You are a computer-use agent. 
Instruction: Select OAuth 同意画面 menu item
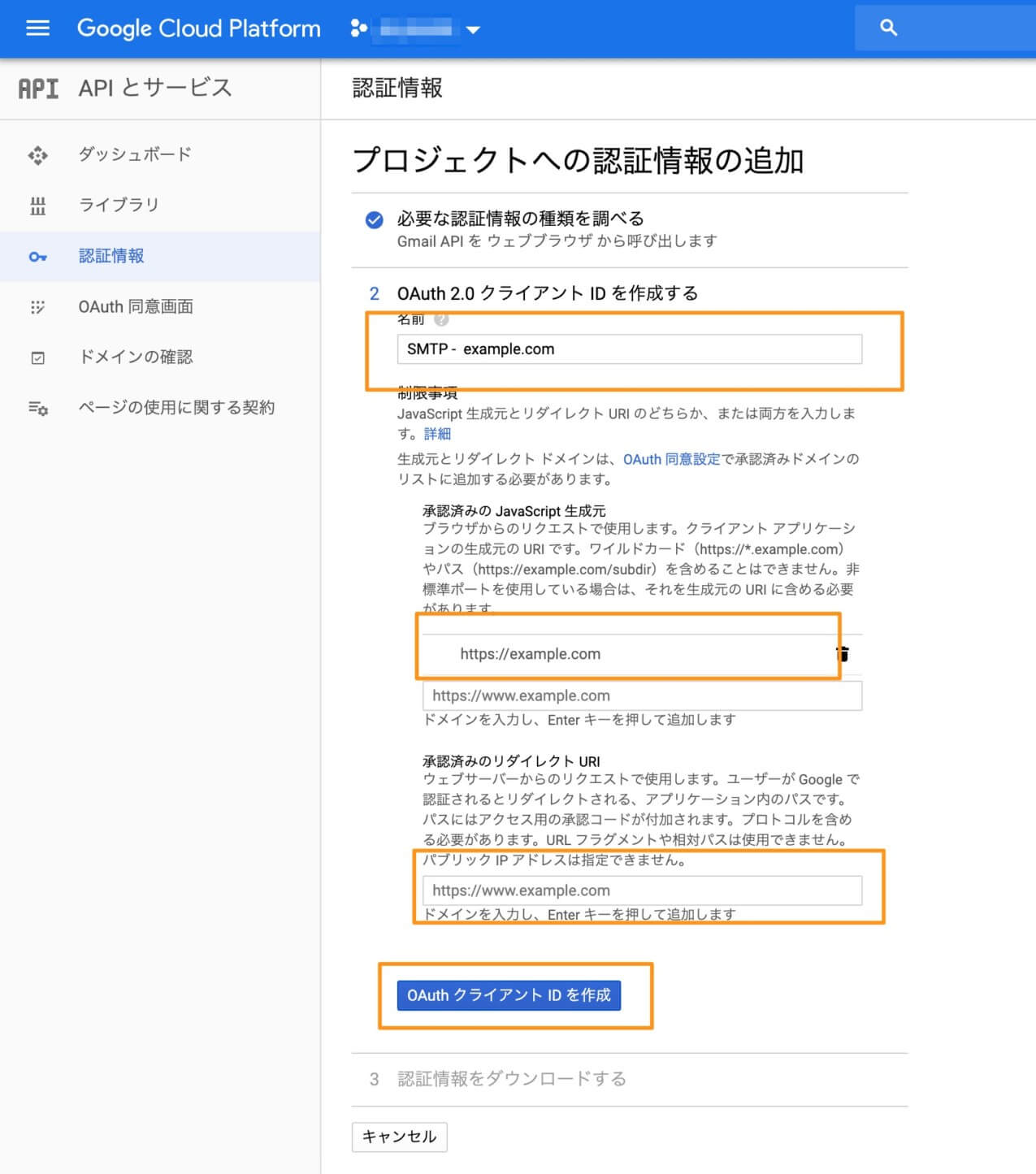point(136,306)
